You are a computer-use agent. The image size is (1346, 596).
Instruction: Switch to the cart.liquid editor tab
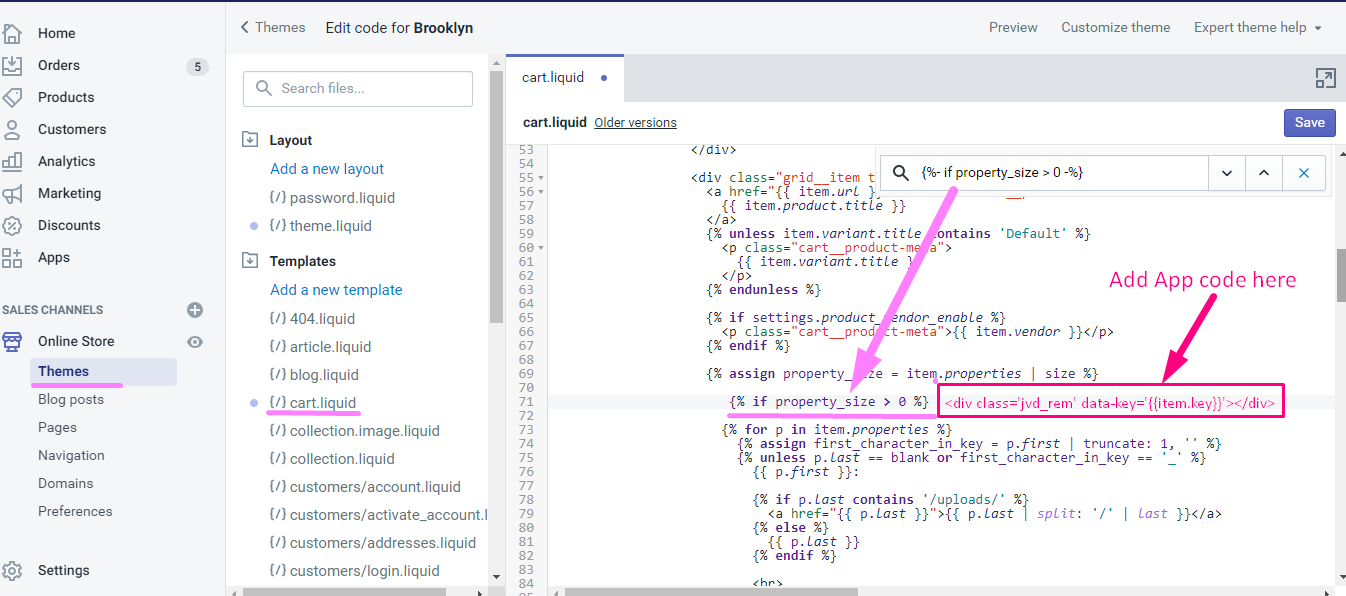(x=564, y=77)
